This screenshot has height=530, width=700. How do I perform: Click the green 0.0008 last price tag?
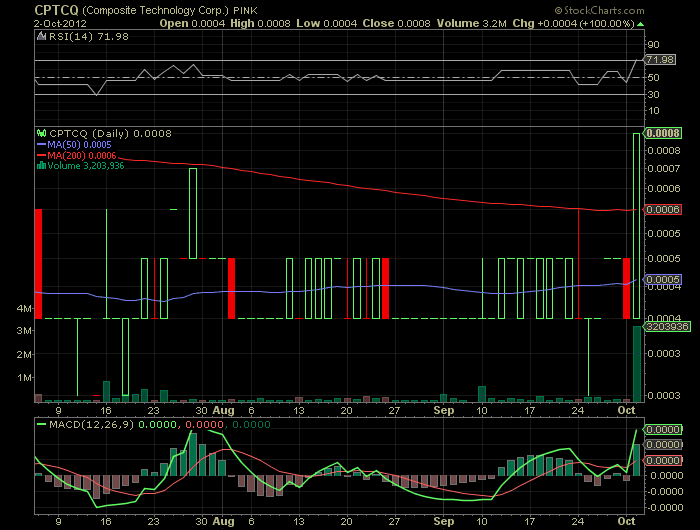[663, 133]
